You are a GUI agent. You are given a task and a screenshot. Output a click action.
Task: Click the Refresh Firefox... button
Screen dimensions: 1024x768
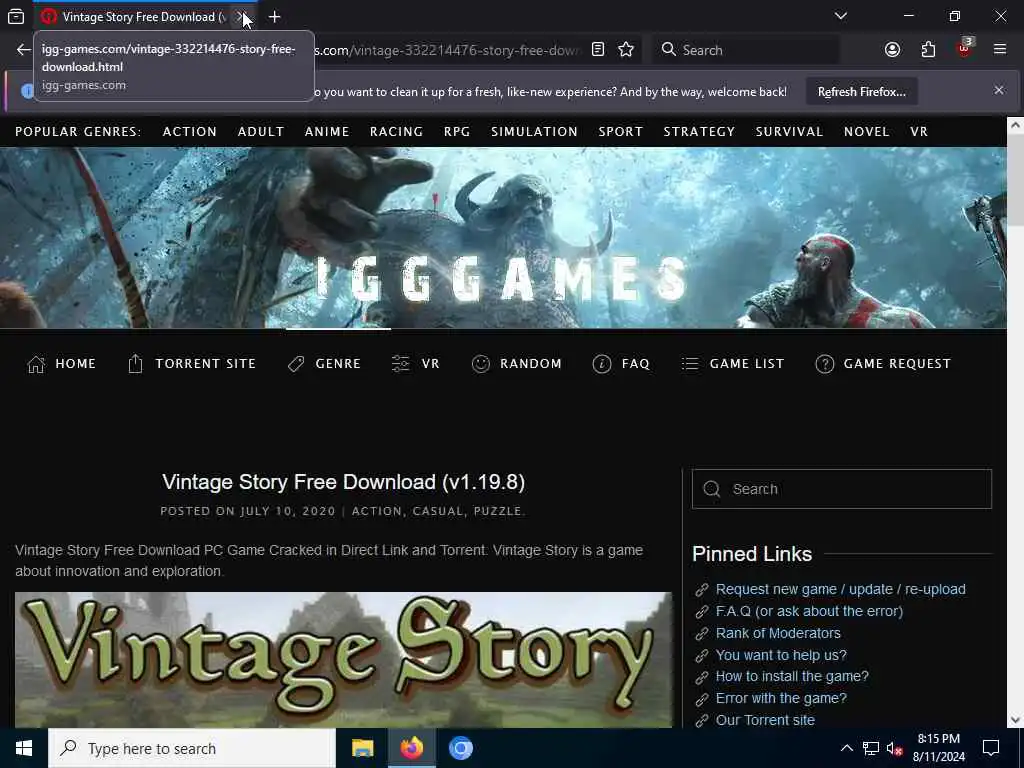pyautogui.click(x=861, y=91)
